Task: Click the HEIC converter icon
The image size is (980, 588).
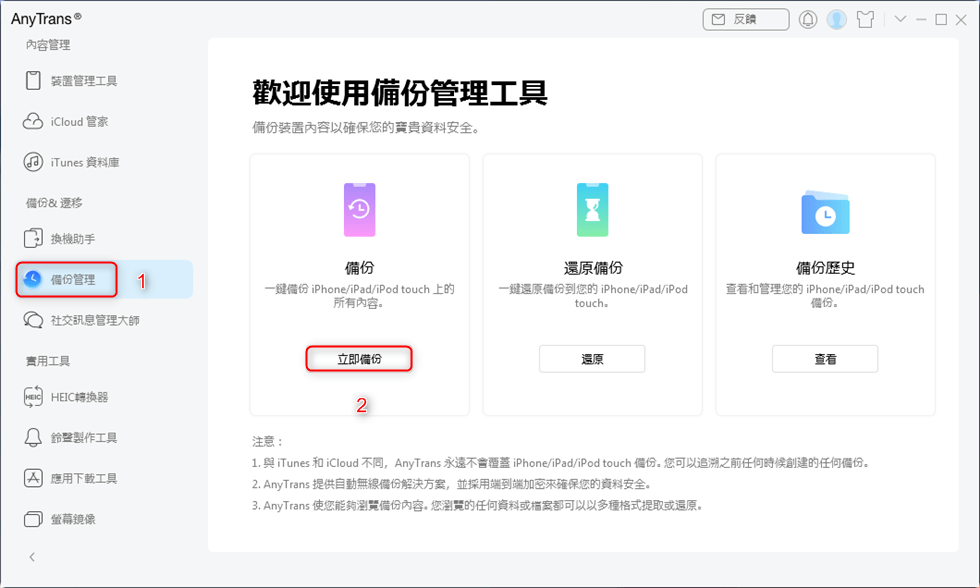Action: coord(33,397)
